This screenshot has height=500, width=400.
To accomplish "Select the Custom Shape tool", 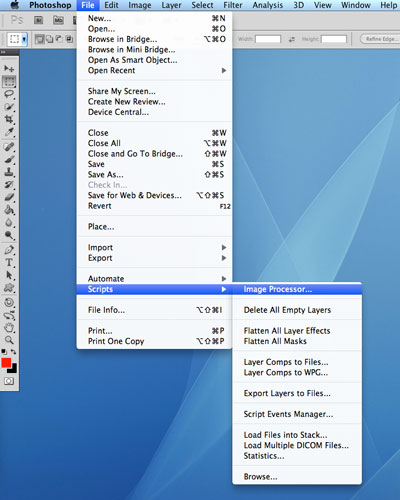I will tap(9, 288).
